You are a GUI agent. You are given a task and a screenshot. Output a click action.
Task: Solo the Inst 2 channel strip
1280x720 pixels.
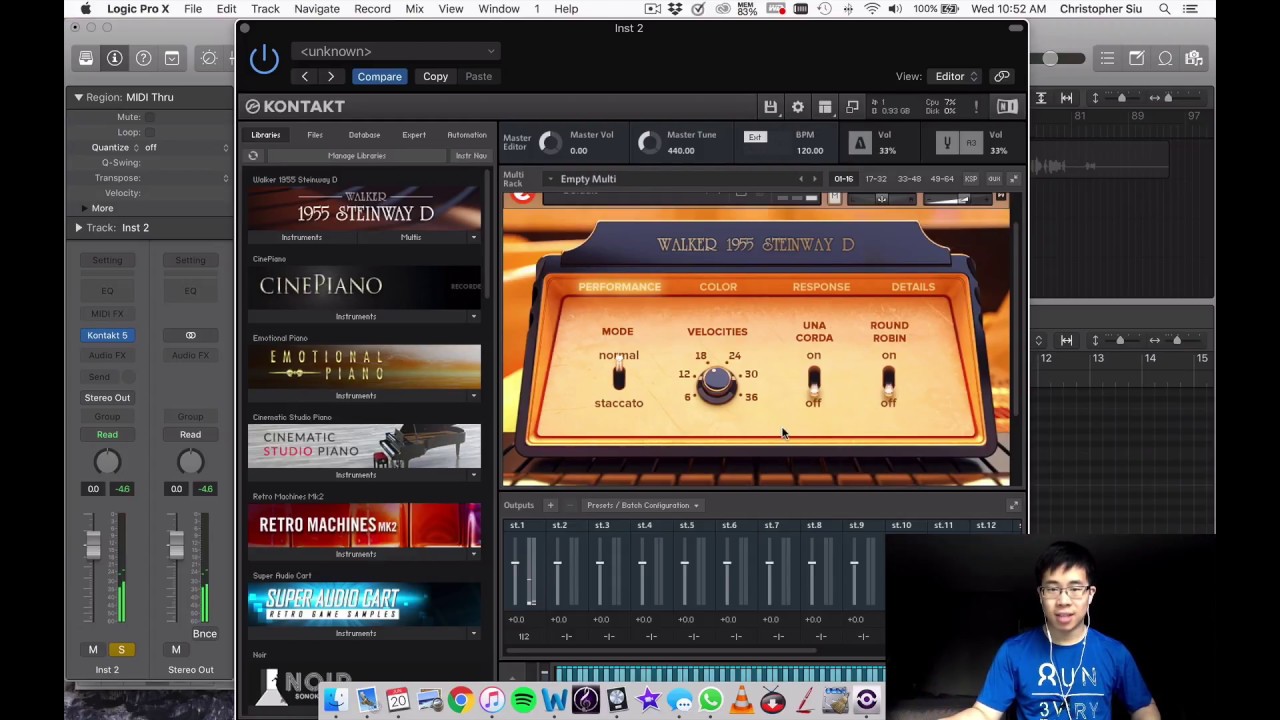pyautogui.click(x=121, y=650)
